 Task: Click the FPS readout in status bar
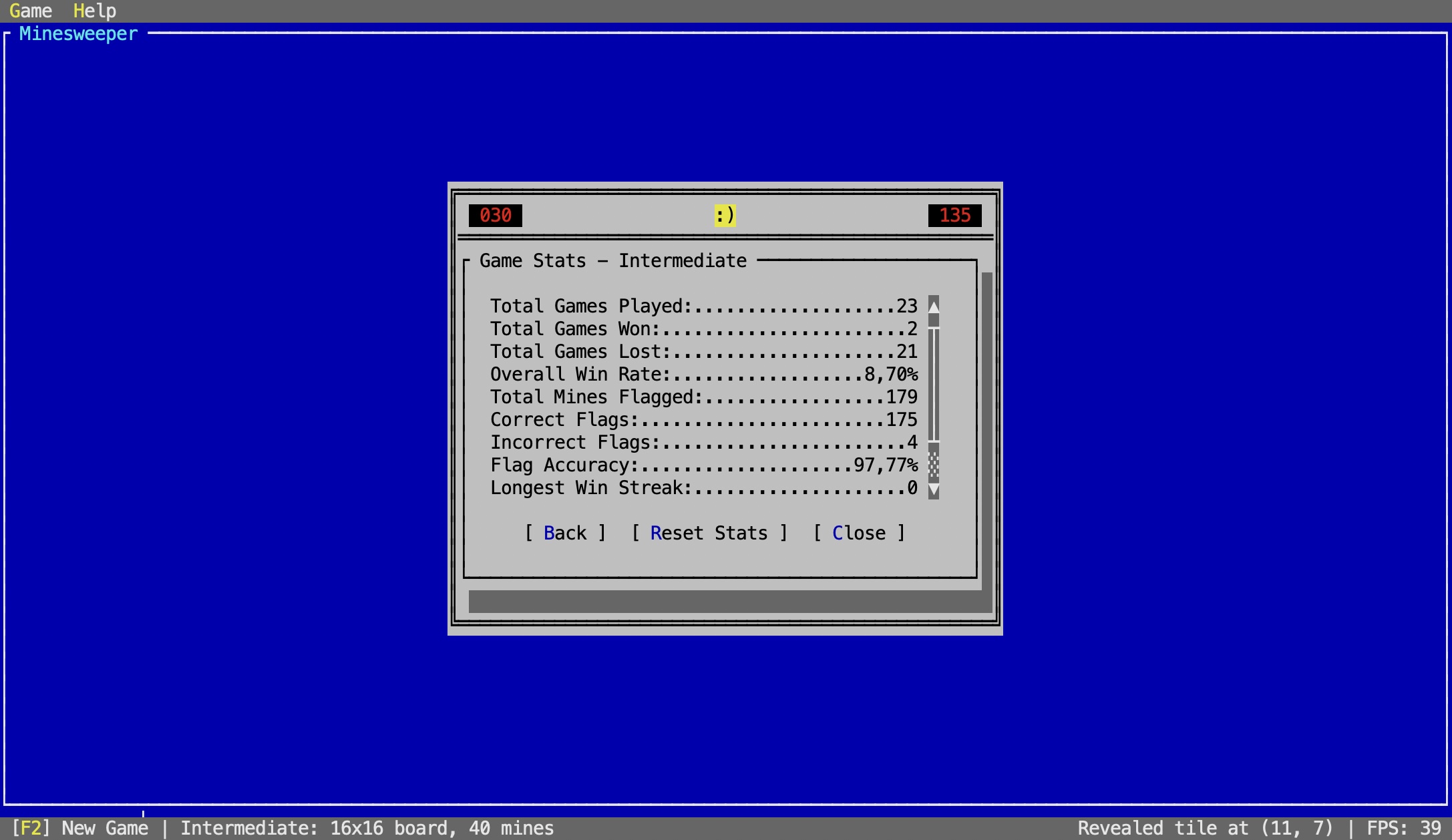click(1403, 828)
